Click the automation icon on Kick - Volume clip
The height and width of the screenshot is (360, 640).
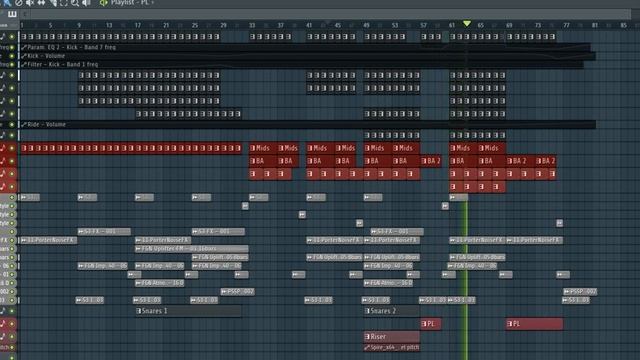point(24,56)
